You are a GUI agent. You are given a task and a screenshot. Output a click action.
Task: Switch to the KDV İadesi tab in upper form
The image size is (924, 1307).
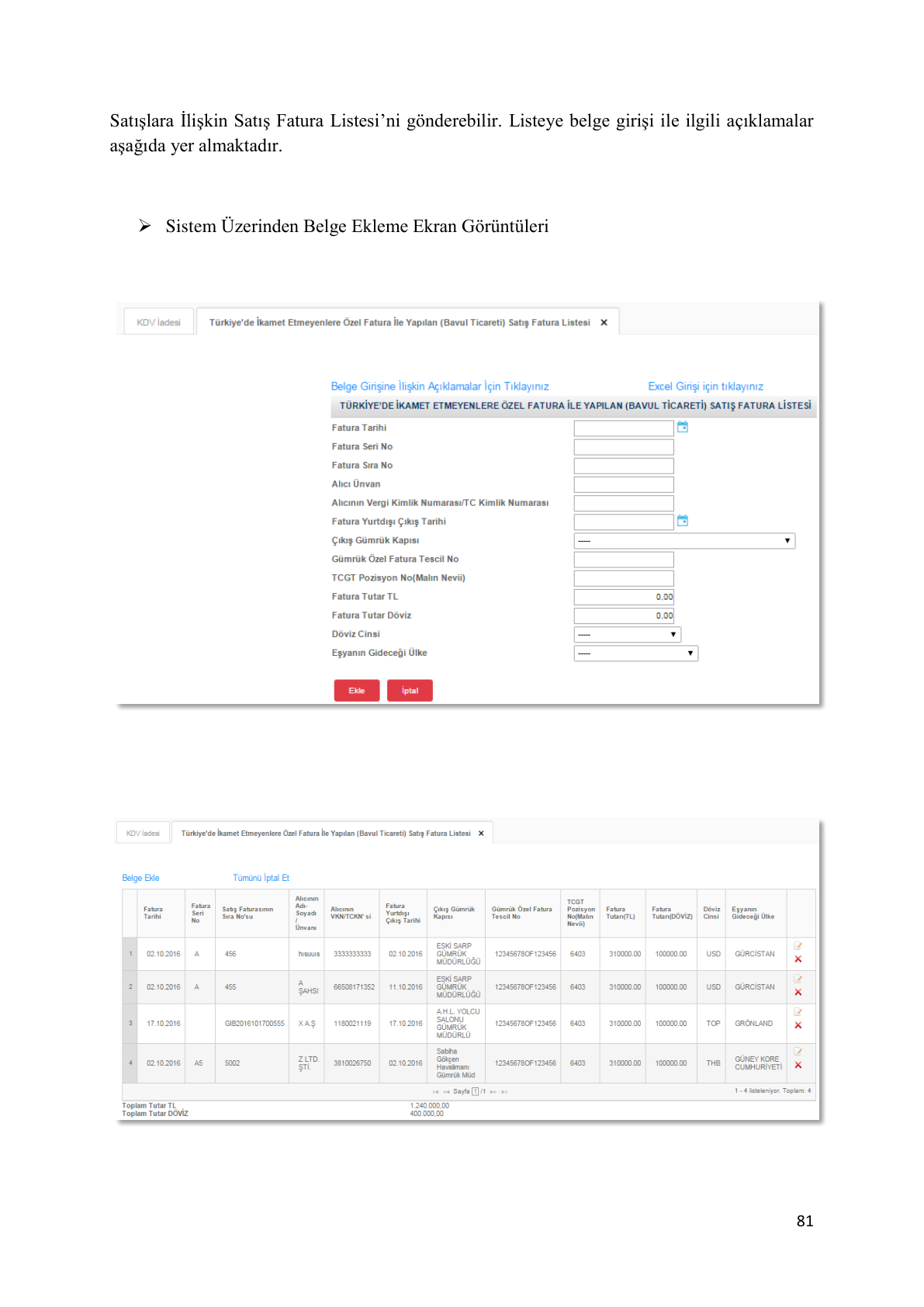(158, 323)
